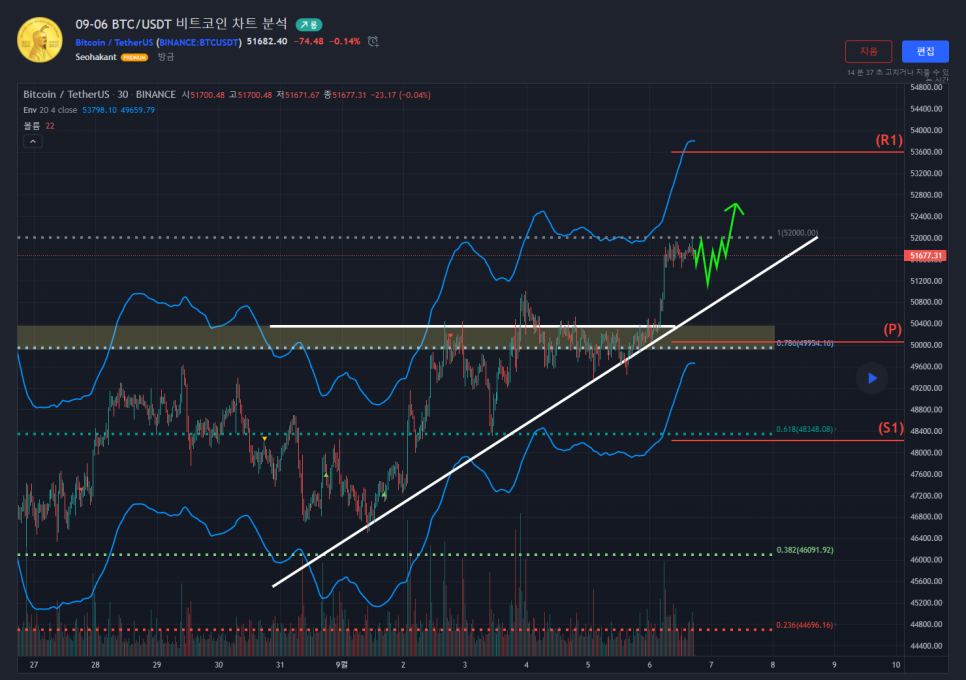The height and width of the screenshot is (680, 966).
Task: Click the green 롱 (long) badge
Action: click(309, 24)
